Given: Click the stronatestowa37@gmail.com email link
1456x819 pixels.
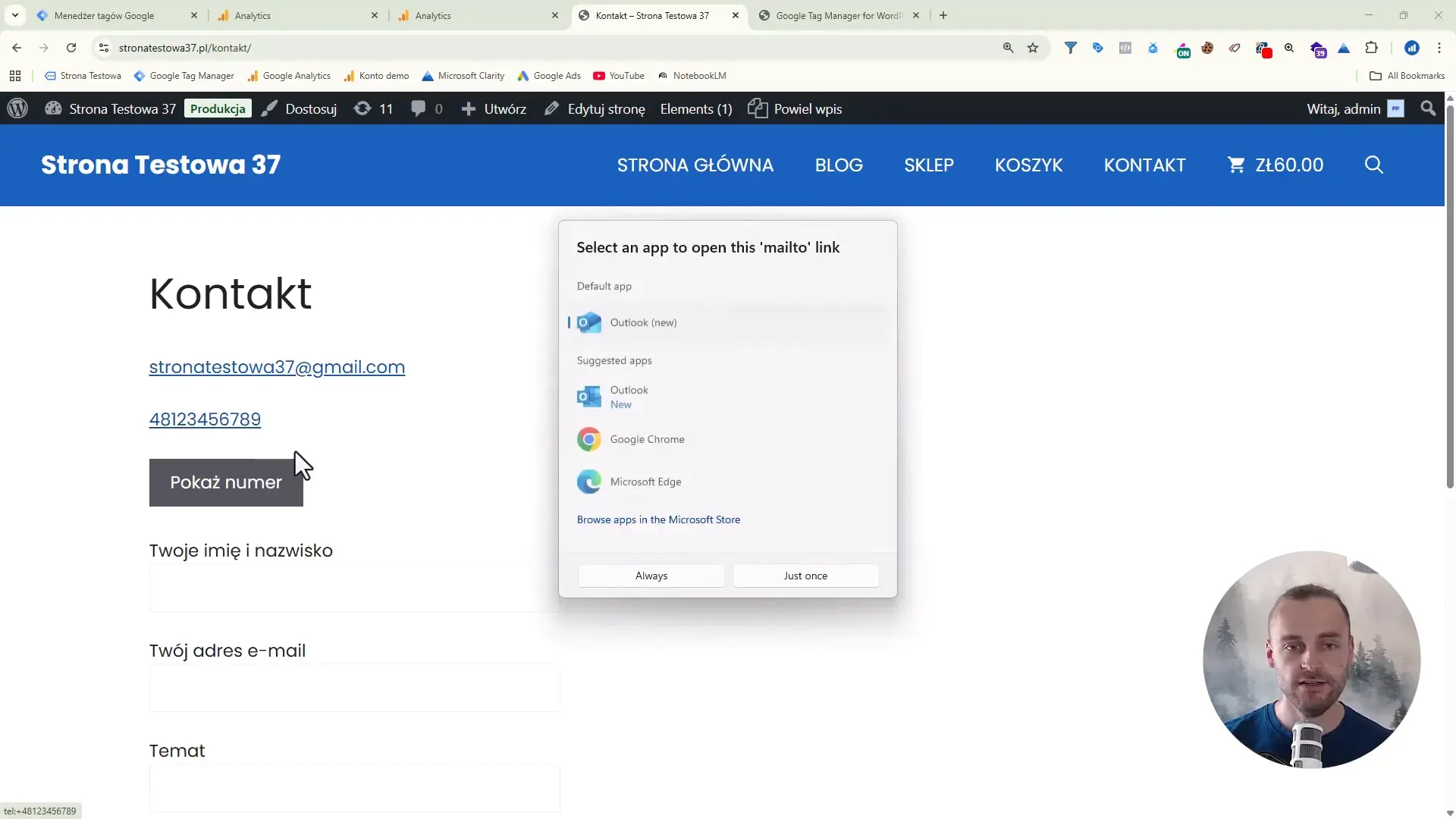Looking at the screenshot, I should pos(277,367).
